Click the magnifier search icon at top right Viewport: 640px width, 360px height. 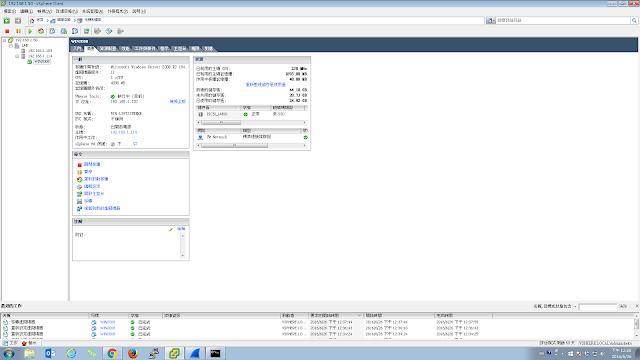634,20
